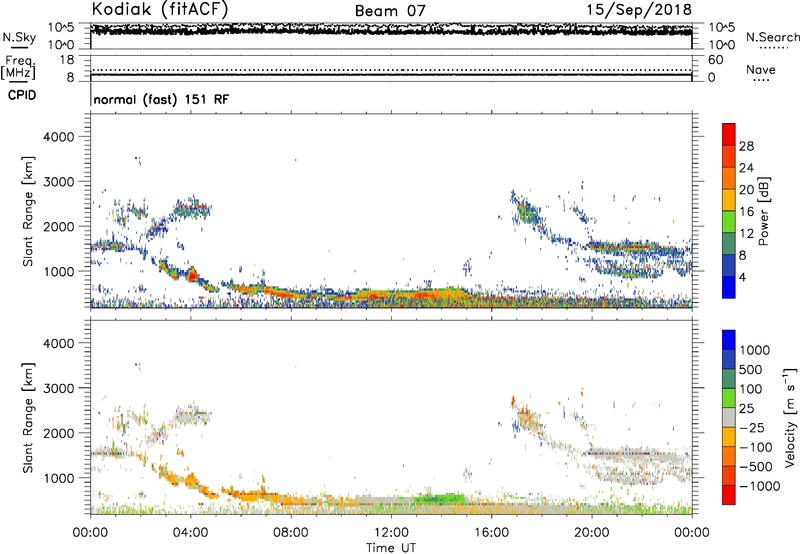Screen dimensions: 800x554
Task: Click red power patch near 04:00
Action: [192, 275]
